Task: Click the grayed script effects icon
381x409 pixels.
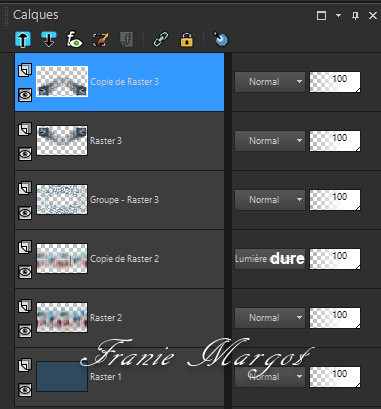Action: pos(127,39)
